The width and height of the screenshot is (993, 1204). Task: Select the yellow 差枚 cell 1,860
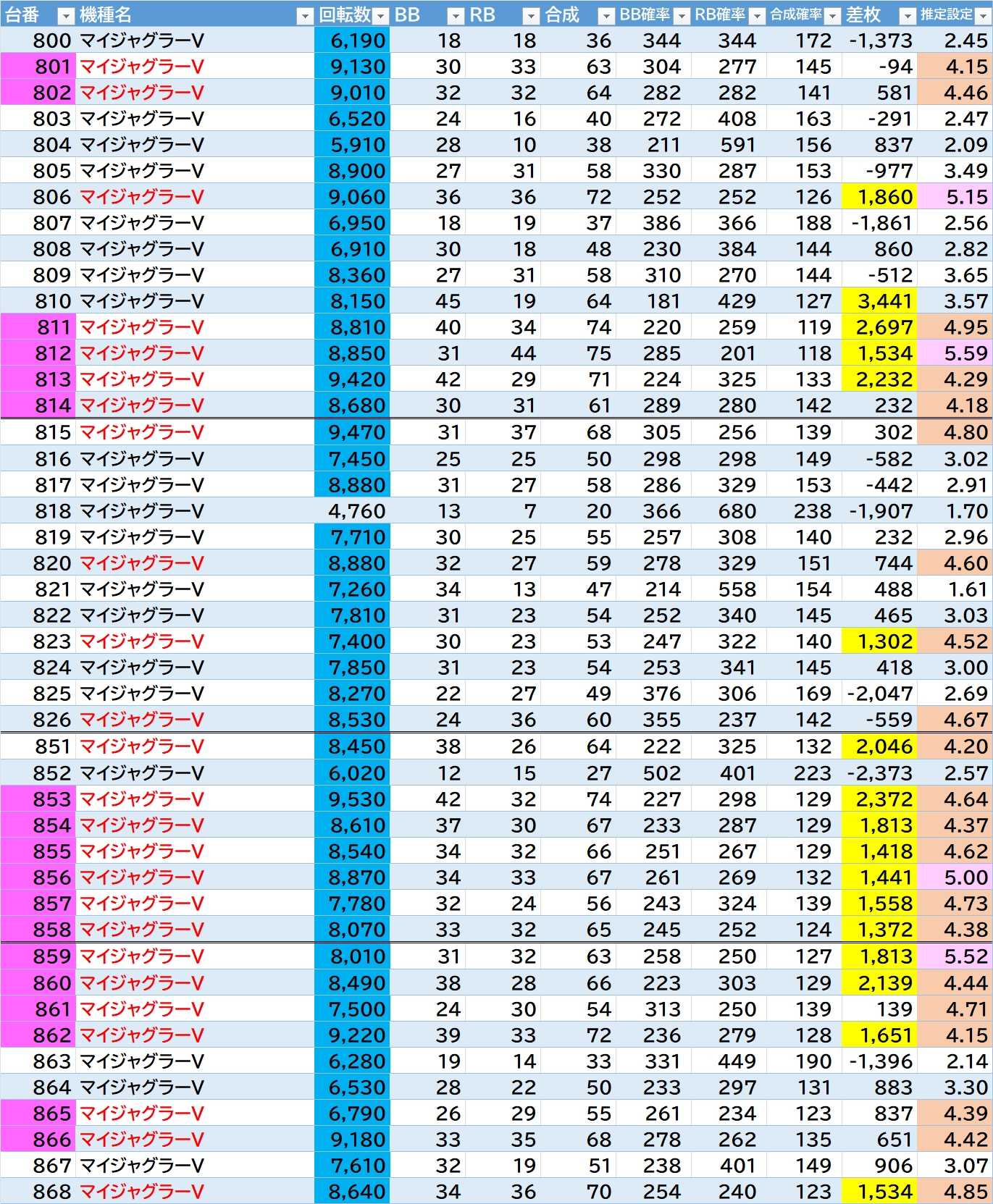coord(879,197)
